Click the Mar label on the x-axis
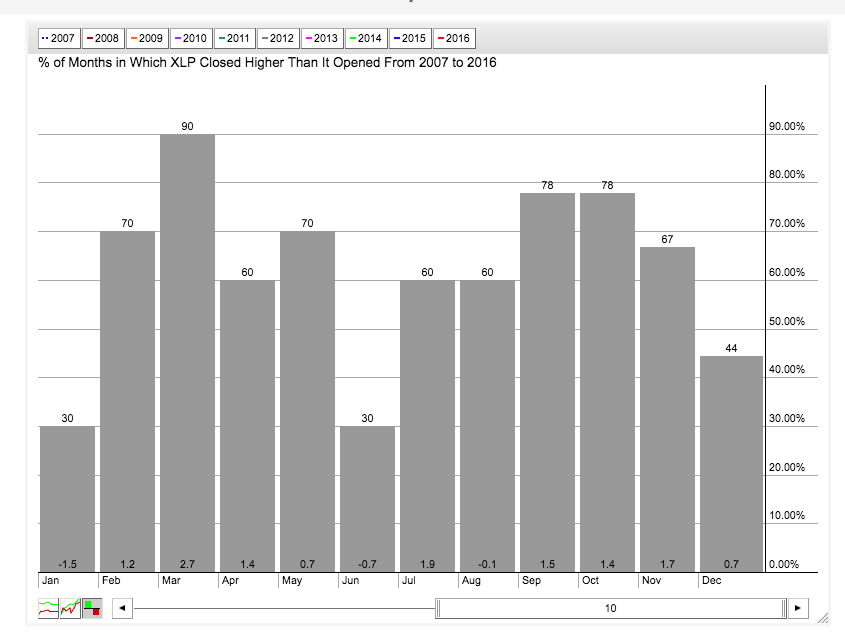The height and width of the screenshot is (642, 845). (x=171, y=581)
